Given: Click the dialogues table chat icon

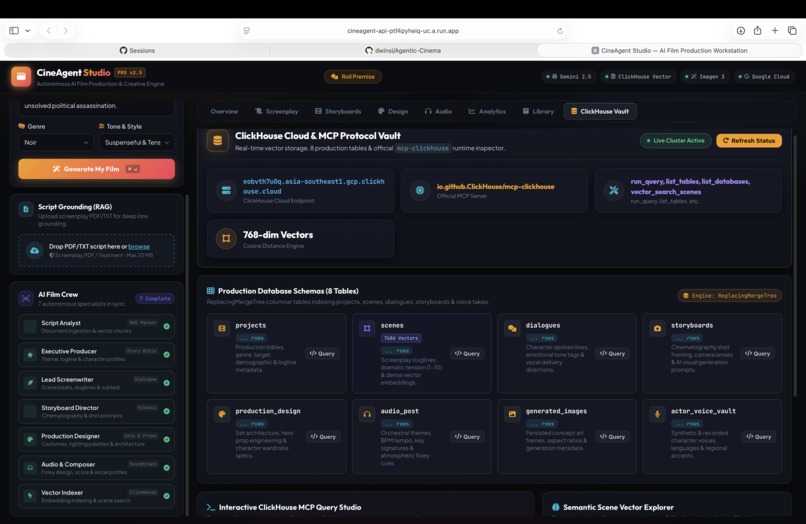Looking at the screenshot, I should pos(512,328).
